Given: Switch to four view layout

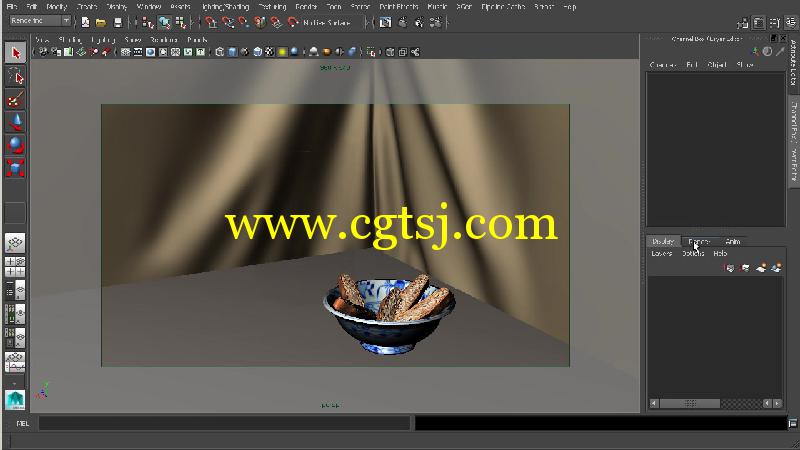Looking at the screenshot, I should coord(15,267).
